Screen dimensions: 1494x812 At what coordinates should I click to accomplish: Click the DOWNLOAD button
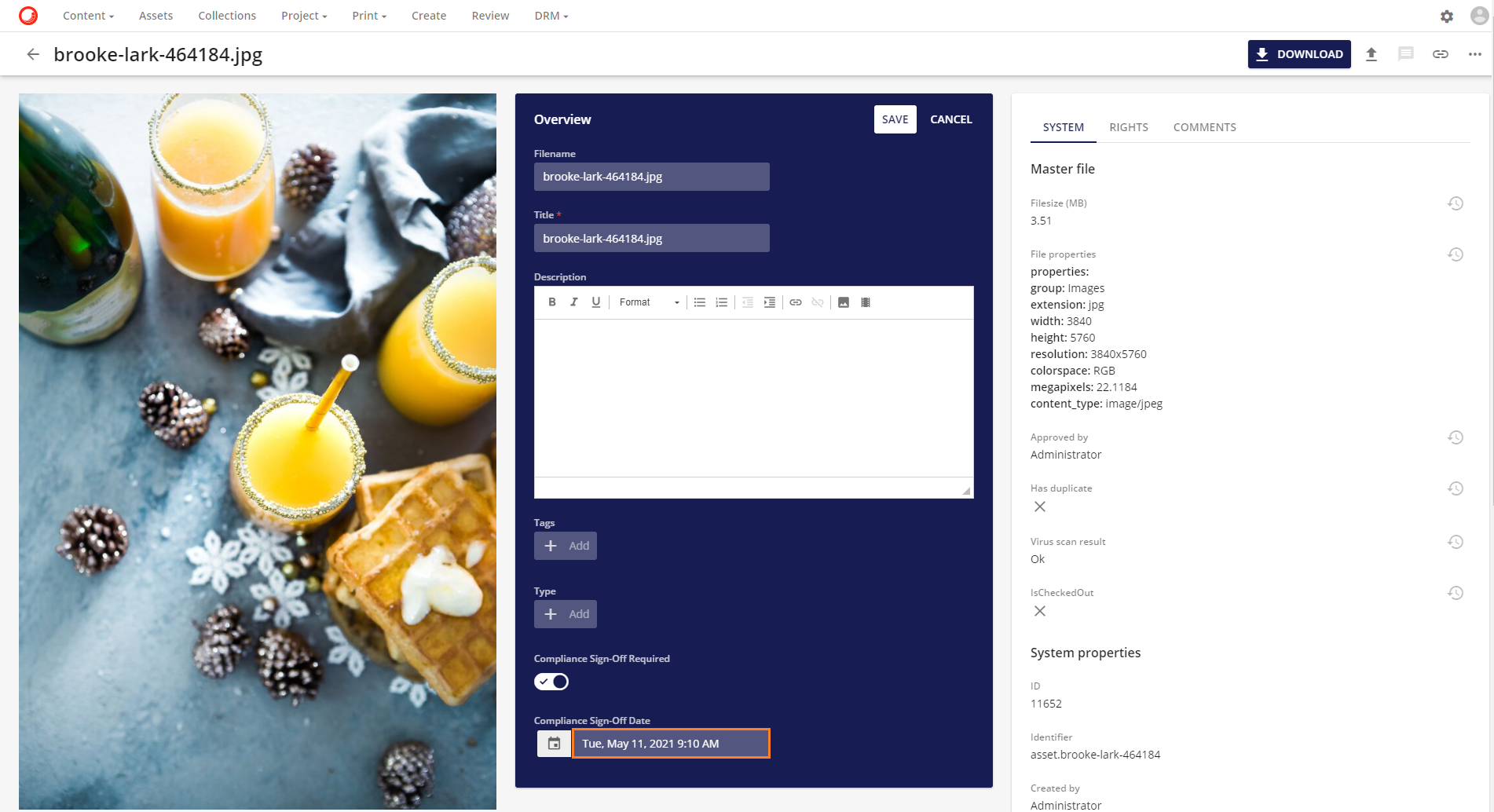(x=1299, y=54)
